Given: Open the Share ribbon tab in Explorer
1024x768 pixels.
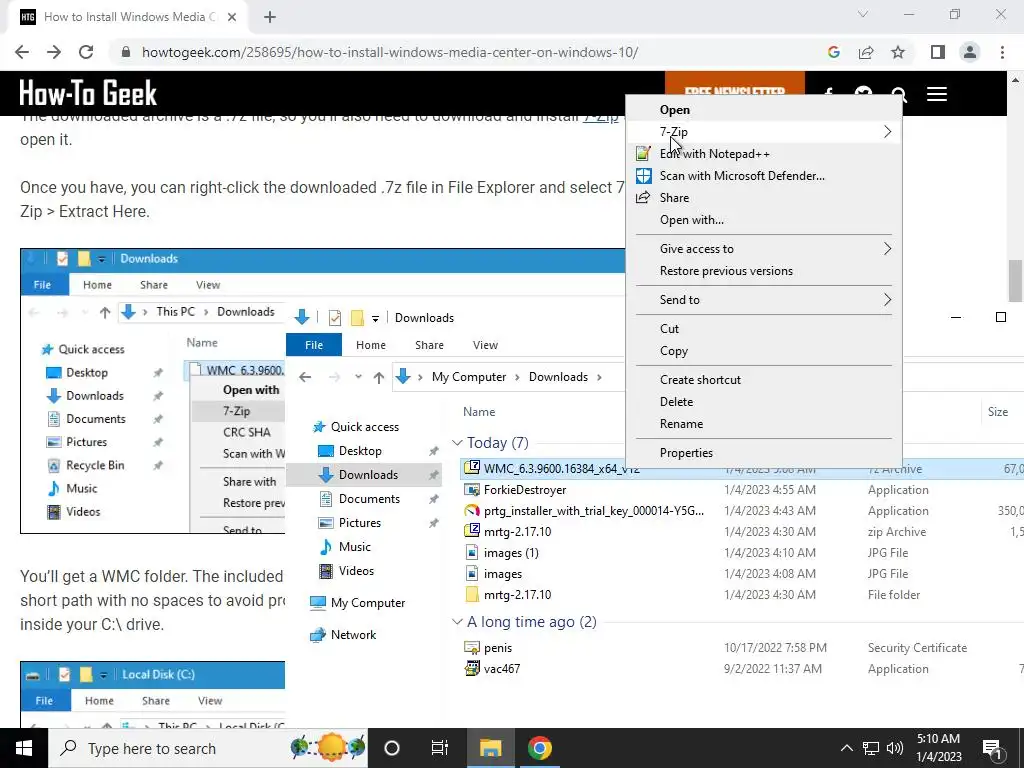Looking at the screenshot, I should pyautogui.click(x=429, y=345).
